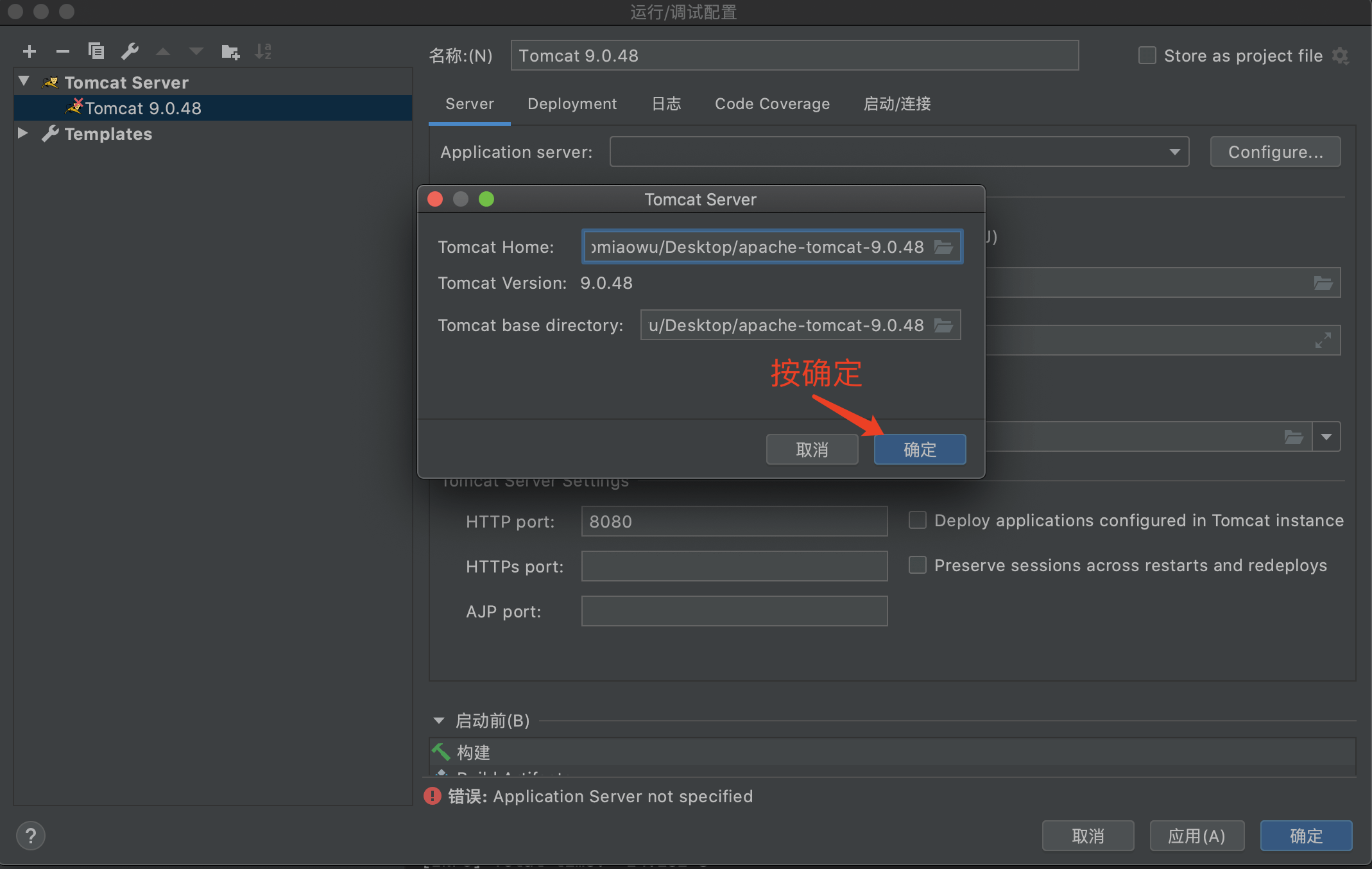Click the Configure... button
1372x869 pixels.
(x=1275, y=152)
